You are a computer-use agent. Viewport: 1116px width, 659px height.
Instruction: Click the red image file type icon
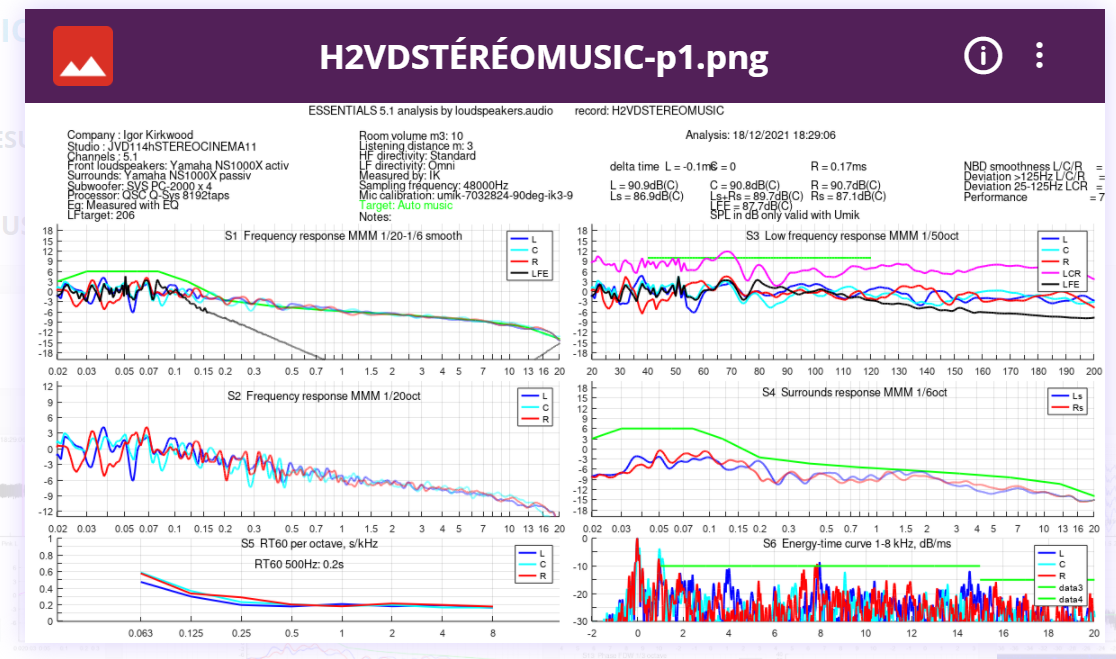pos(82,56)
